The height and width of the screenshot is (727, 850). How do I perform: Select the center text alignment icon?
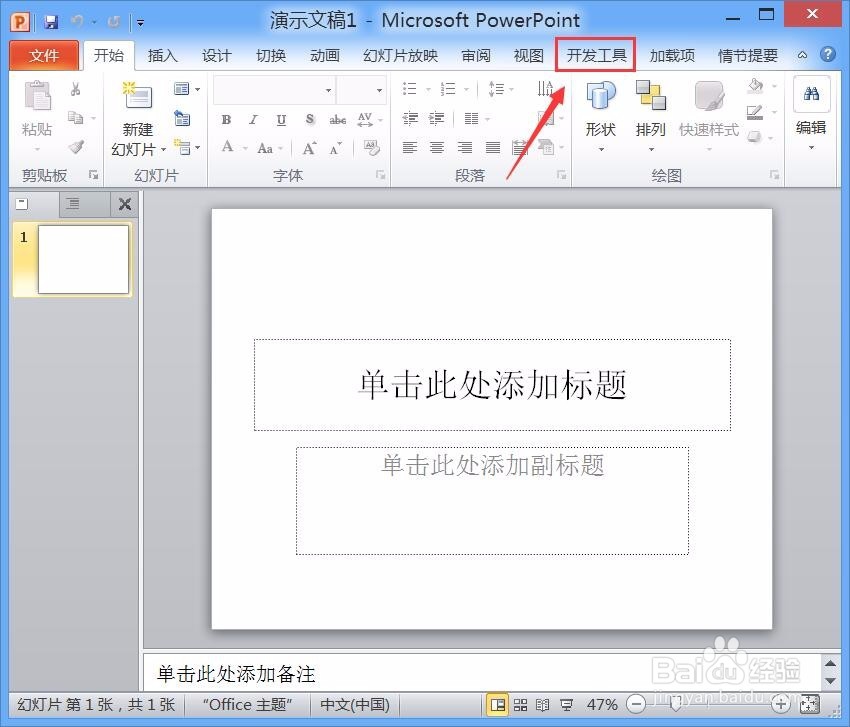437,149
